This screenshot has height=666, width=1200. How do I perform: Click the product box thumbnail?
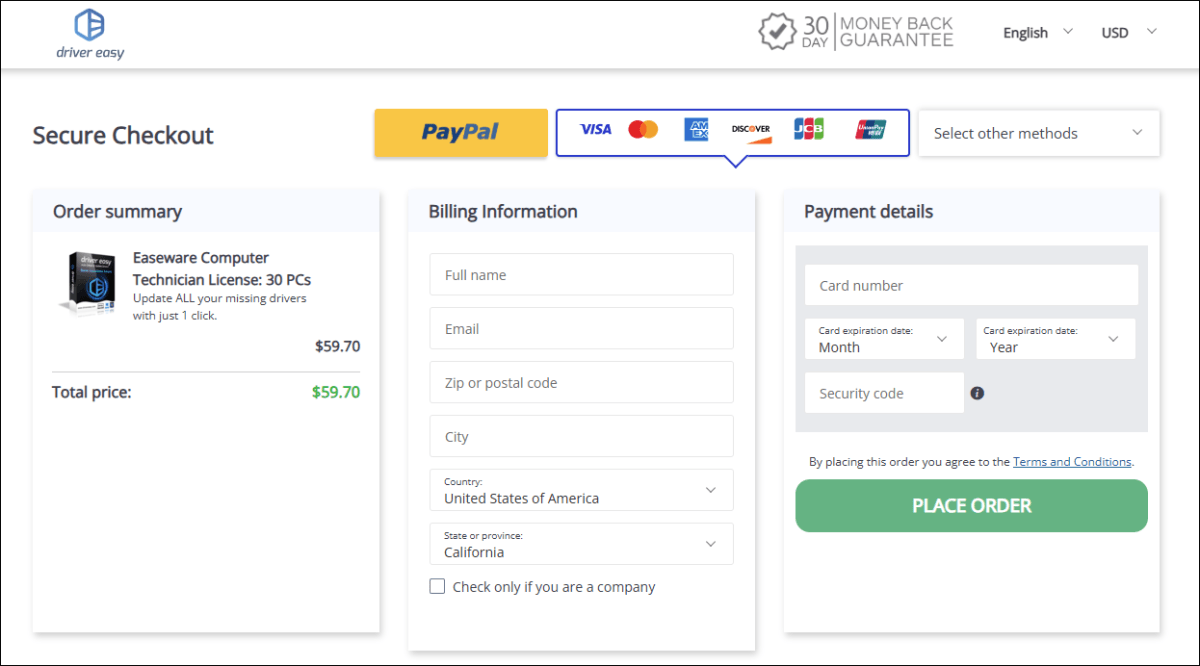pyautogui.click(x=94, y=284)
